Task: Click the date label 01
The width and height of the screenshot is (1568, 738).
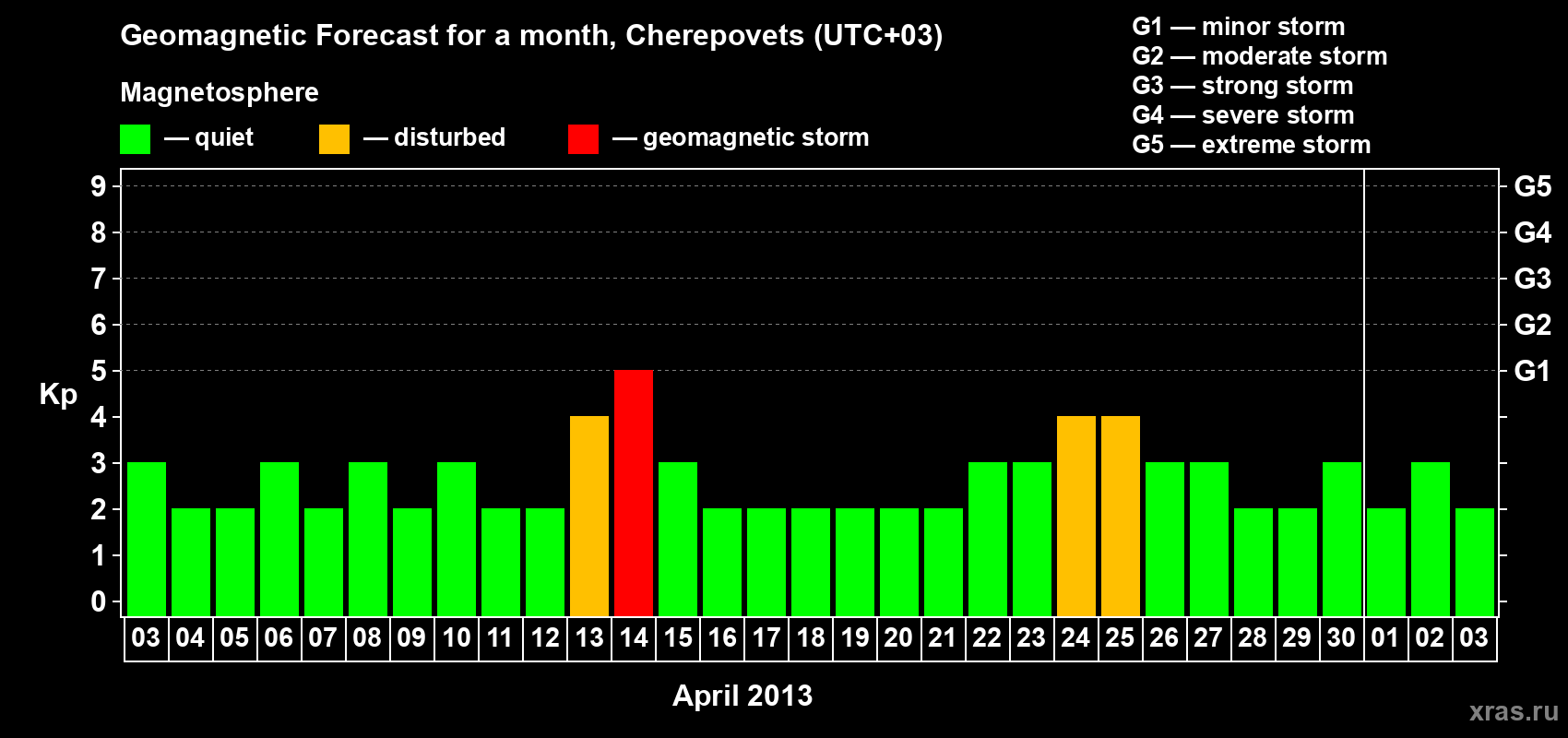Action: [x=1385, y=637]
